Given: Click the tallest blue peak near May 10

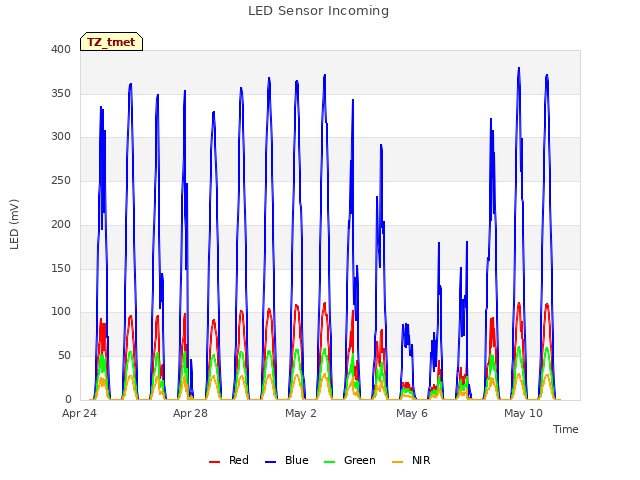Looking at the screenshot, I should [x=519, y=69].
